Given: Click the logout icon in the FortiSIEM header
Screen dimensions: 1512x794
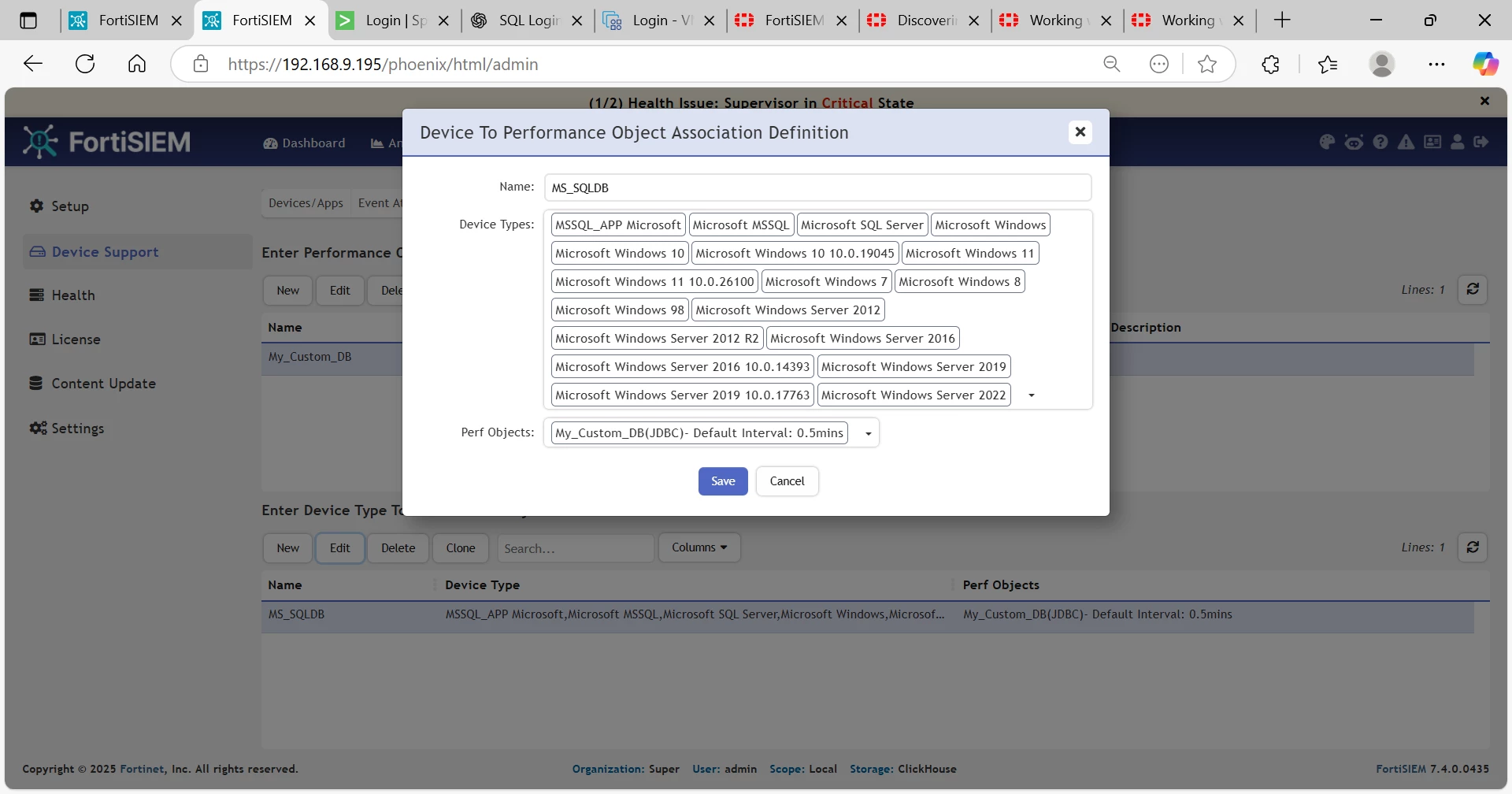Looking at the screenshot, I should click(x=1481, y=142).
